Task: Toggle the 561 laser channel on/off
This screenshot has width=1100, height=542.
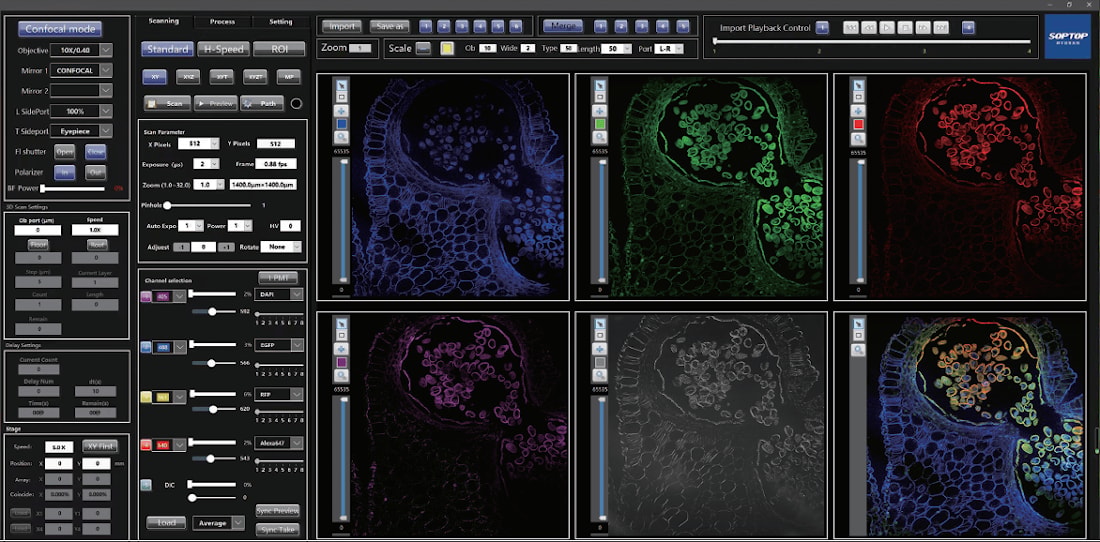Action: pyautogui.click(x=146, y=397)
